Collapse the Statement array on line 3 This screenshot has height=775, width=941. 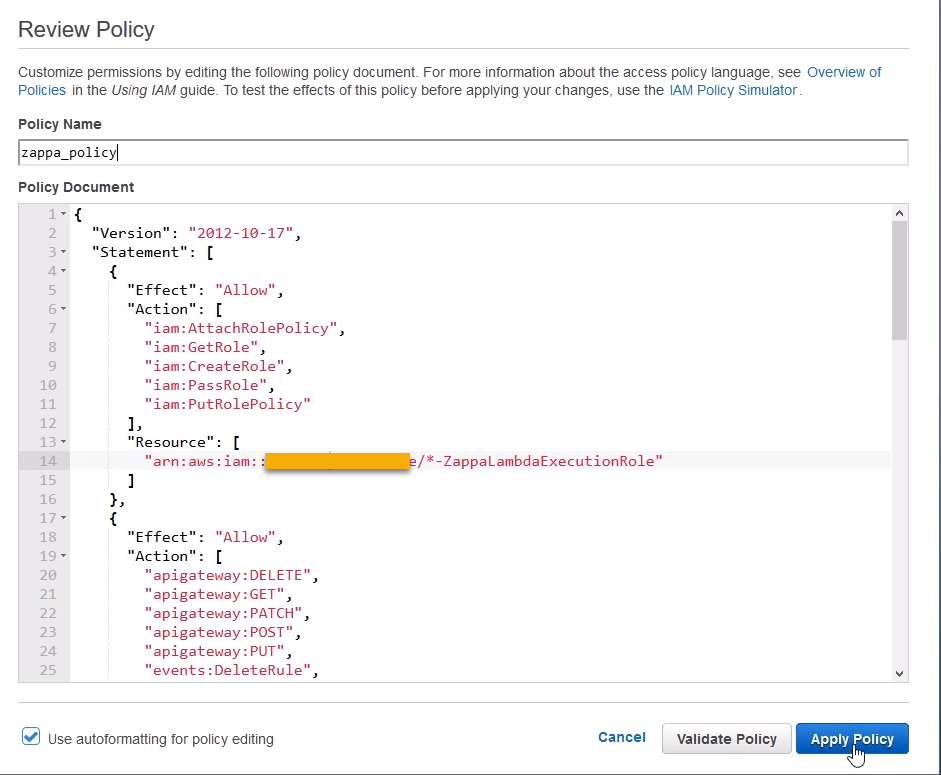(x=64, y=253)
